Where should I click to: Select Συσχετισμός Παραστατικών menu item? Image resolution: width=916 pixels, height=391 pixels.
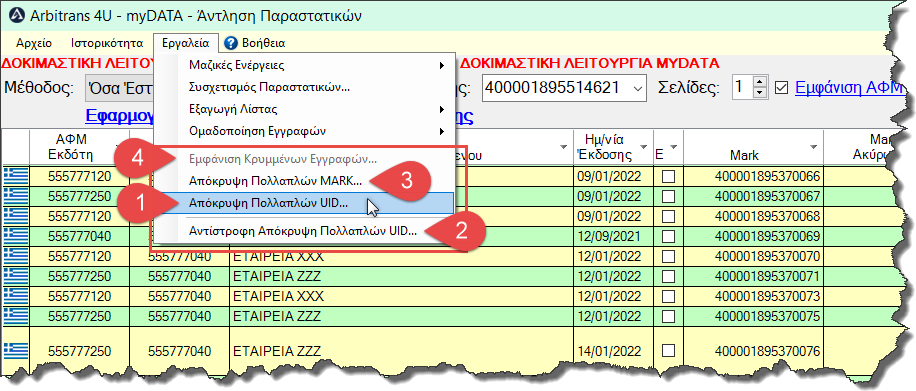[x=270, y=87]
